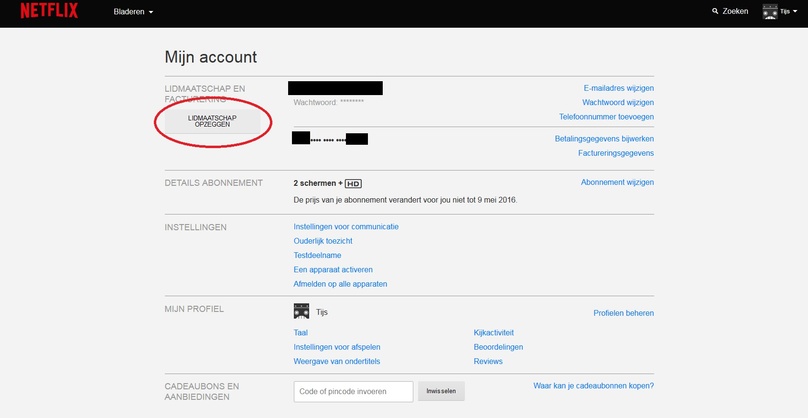Open Factureringsgegevens link
The image size is (808, 418).
(616, 153)
